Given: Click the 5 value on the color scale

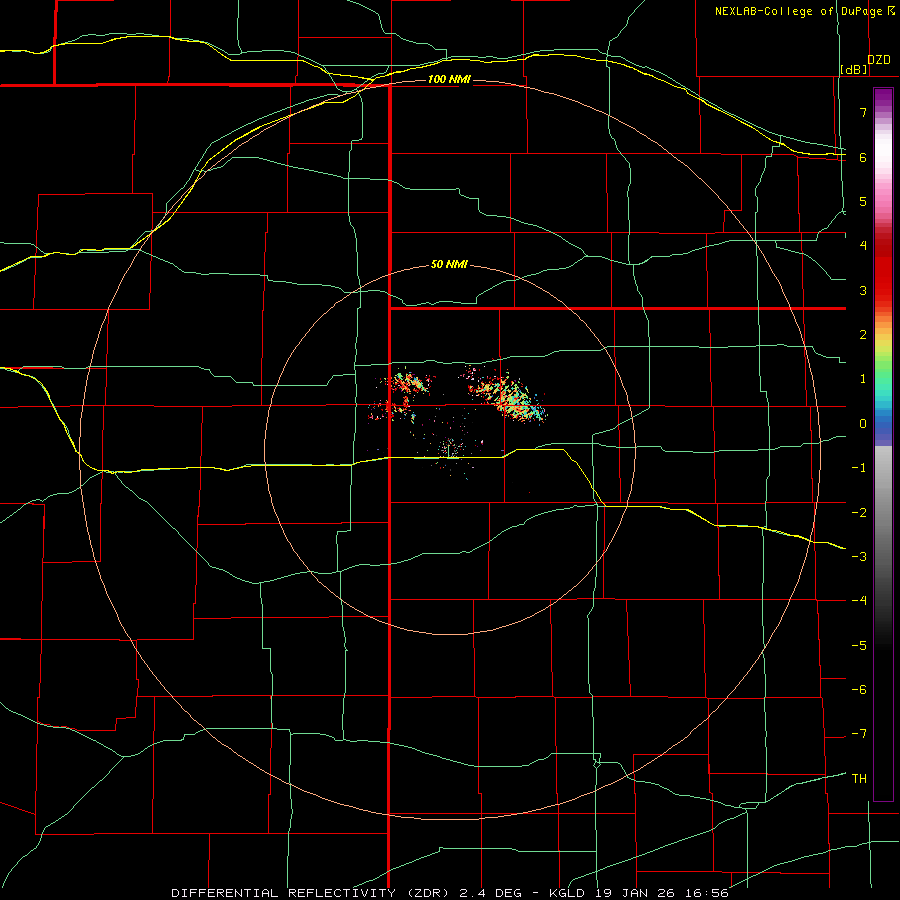Looking at the screenshot, I should point(863,201).
